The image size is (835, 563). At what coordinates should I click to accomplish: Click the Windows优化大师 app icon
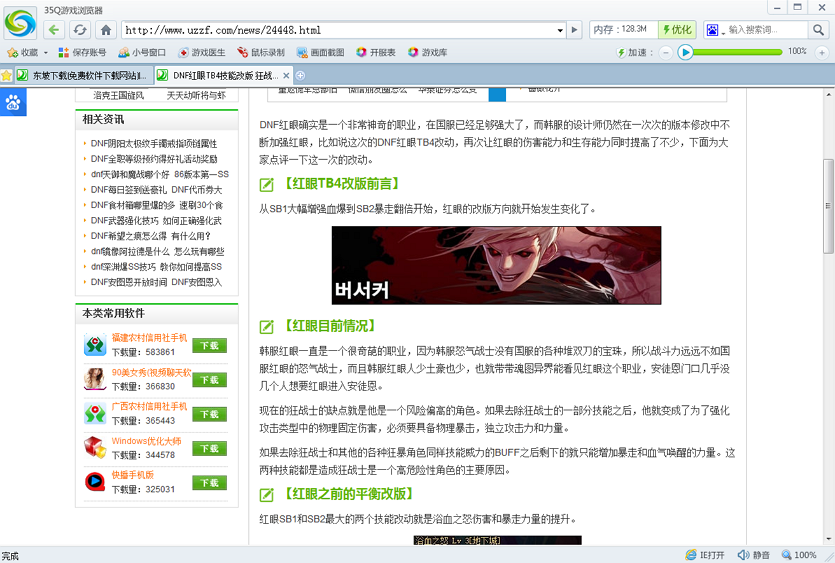coord(95,447)
